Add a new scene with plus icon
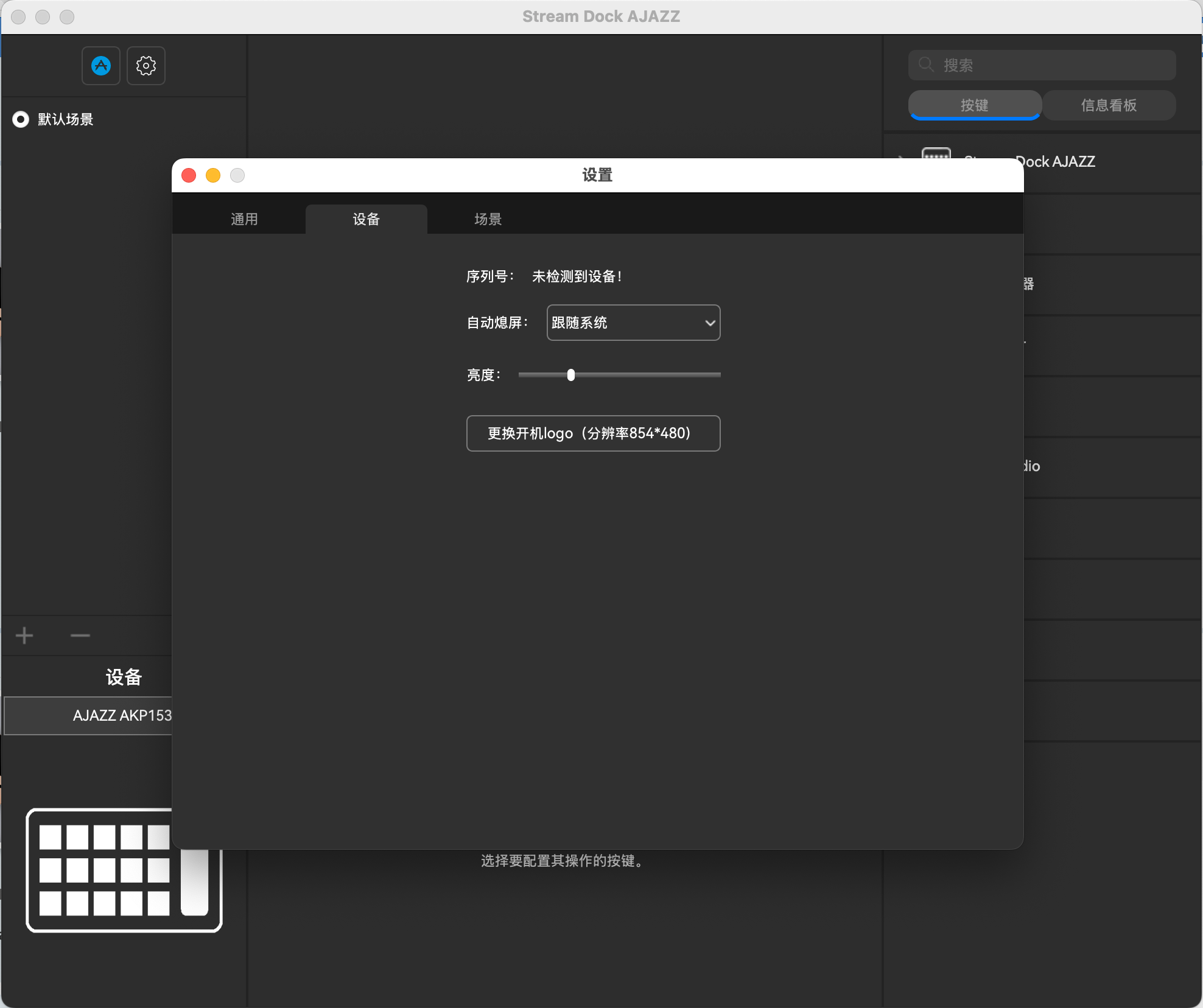 click(x=24, y=635)
